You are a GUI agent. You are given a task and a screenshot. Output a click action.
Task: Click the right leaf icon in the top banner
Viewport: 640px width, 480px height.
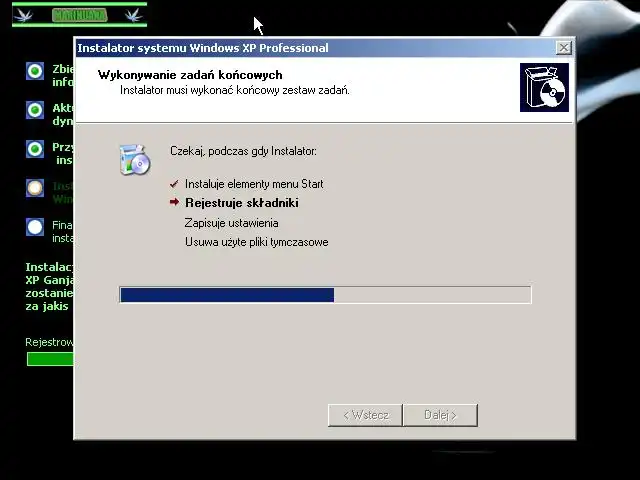point(134,16)
